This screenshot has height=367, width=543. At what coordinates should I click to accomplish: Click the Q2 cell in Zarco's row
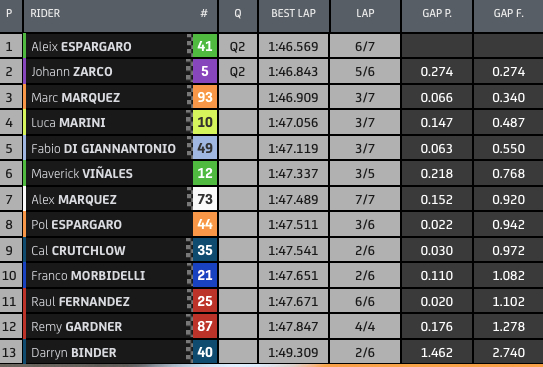[x=238, y=71]
